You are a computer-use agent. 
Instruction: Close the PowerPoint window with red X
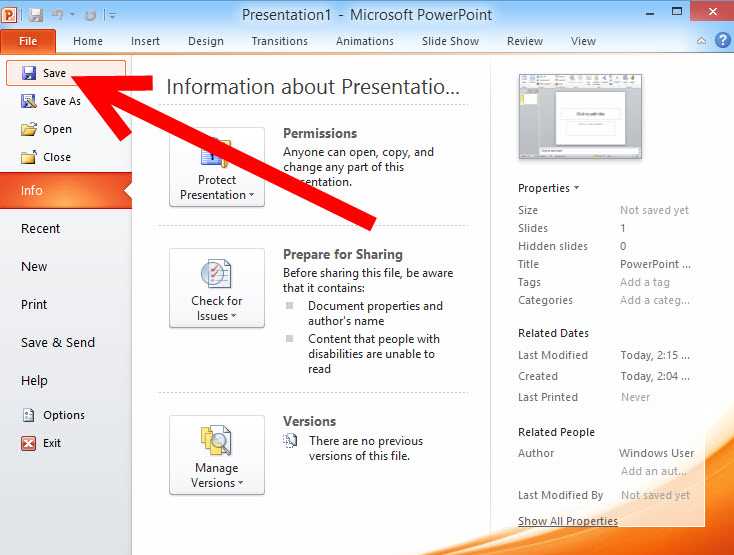(x=712, y=11)
